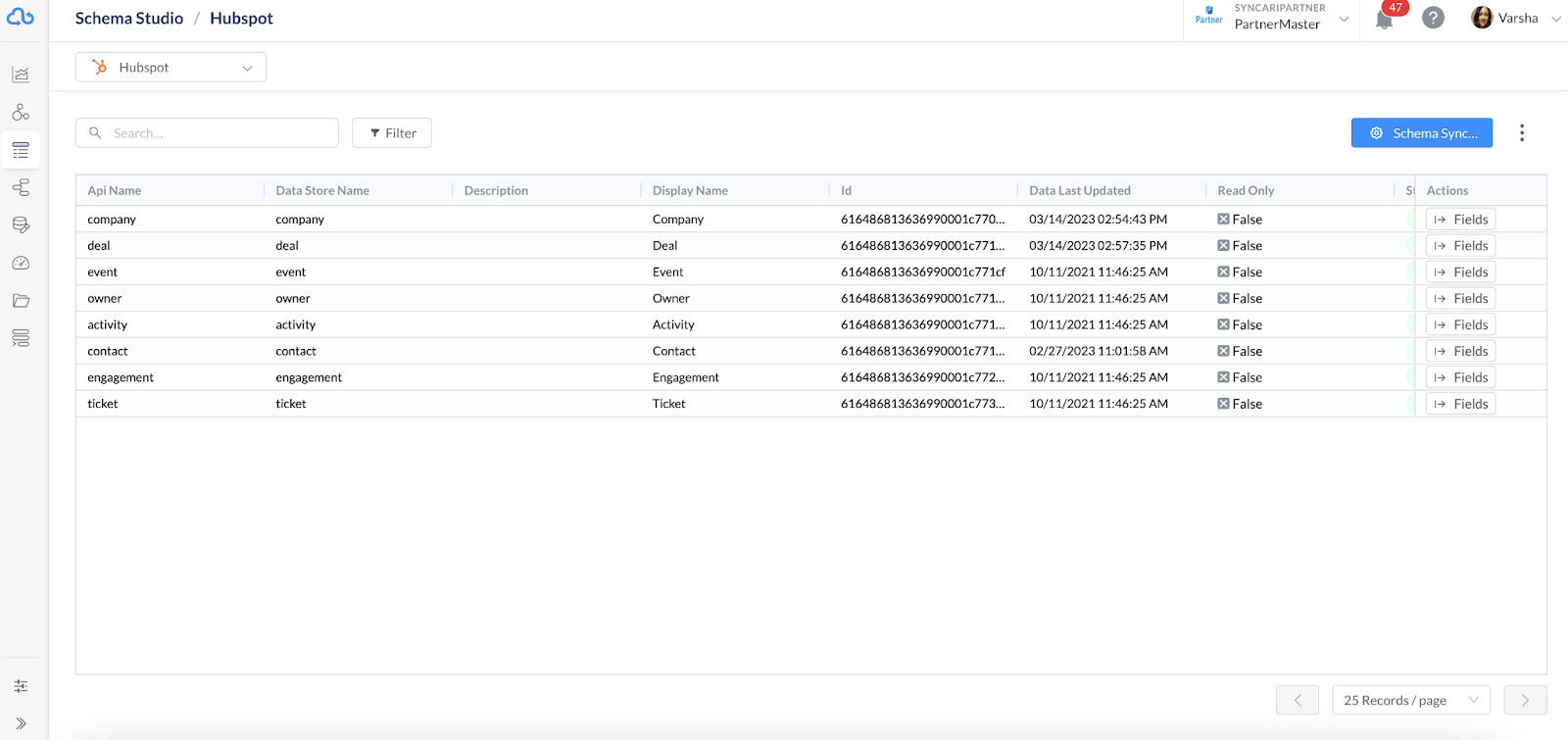Open the Filter button
The width and height of the screenshot is (1568, 740).
click(392, 133)
